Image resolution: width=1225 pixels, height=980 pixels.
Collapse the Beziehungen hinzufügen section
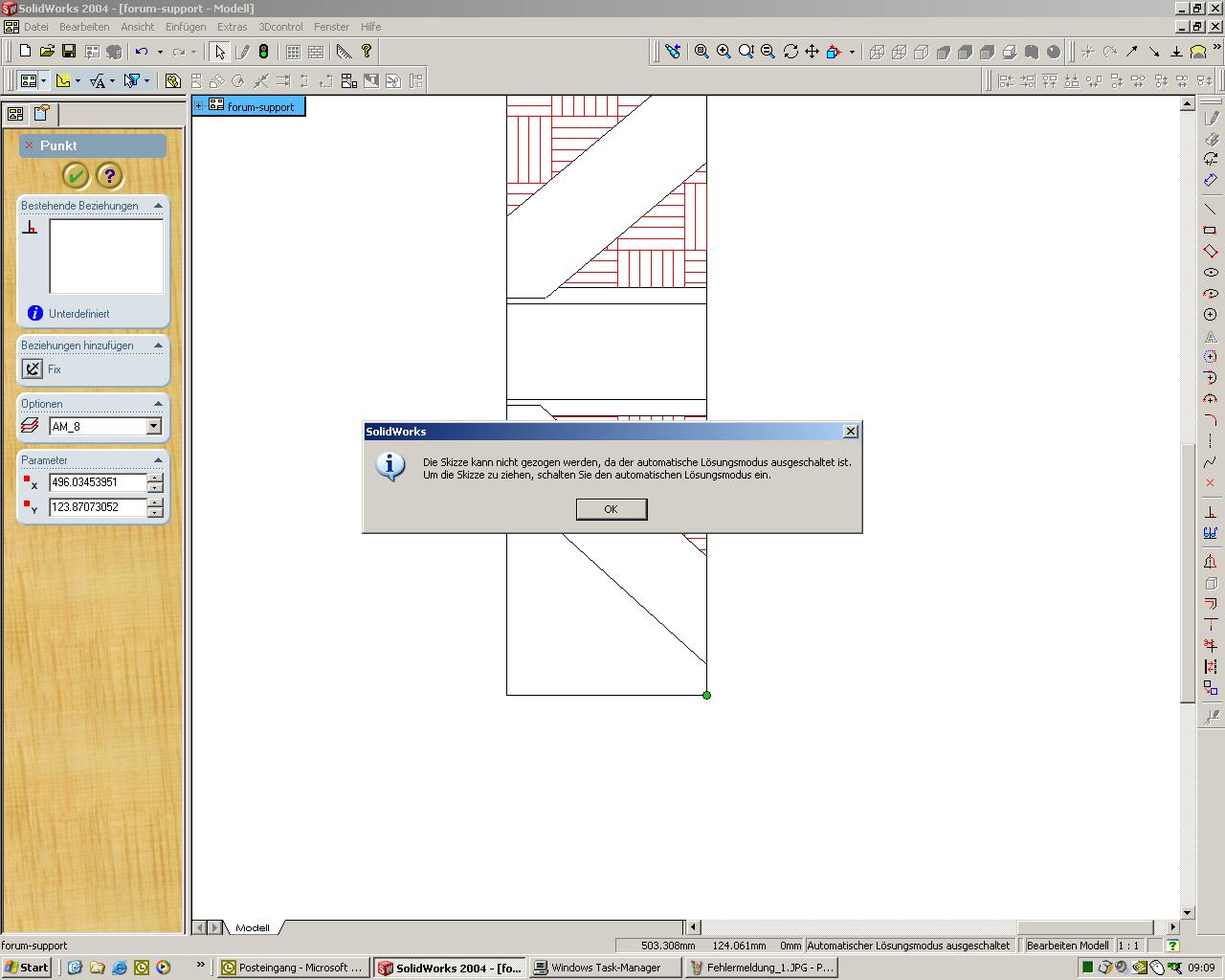click(x=158, y=345)
